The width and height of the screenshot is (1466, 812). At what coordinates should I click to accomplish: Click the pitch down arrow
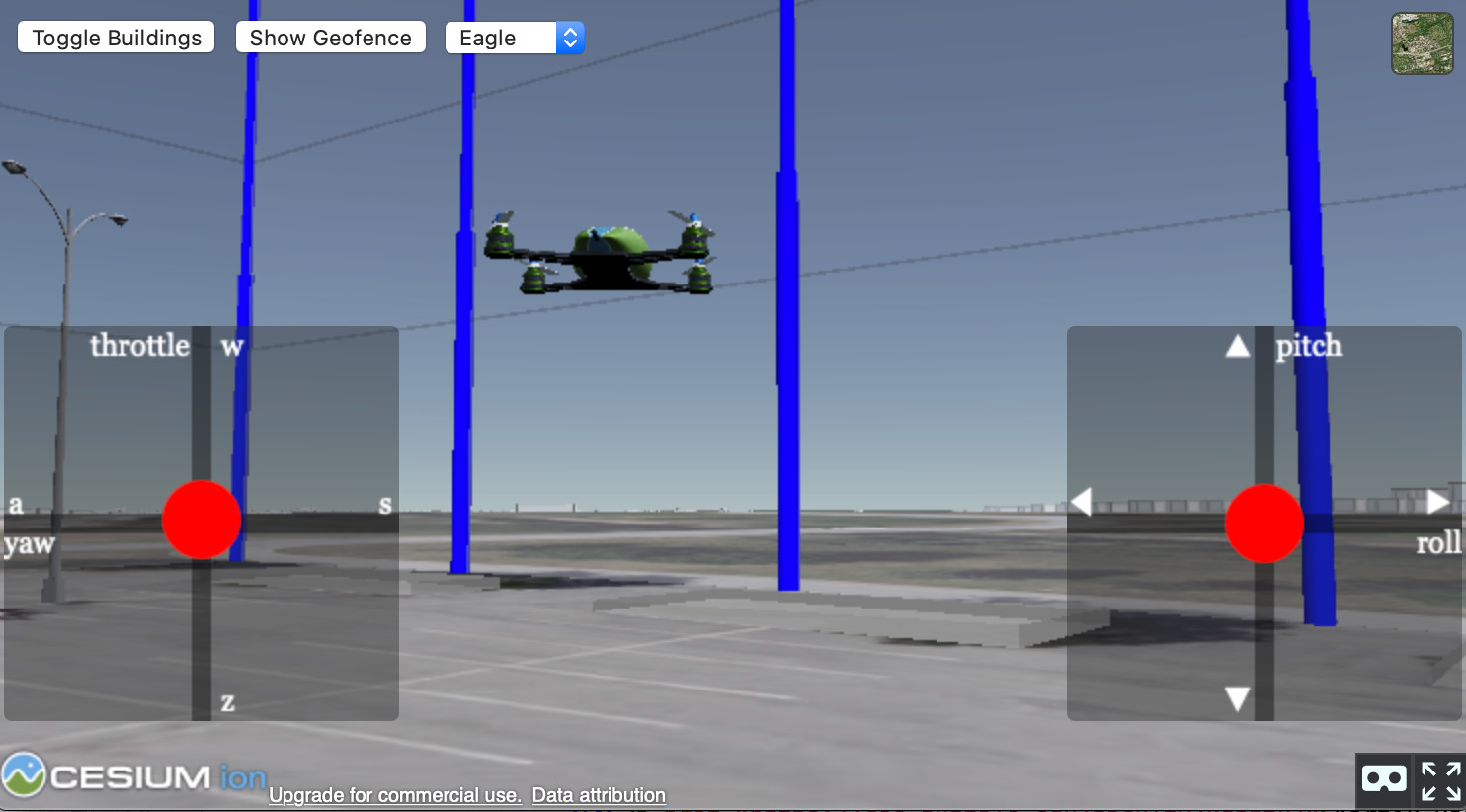click(1237, 699)
